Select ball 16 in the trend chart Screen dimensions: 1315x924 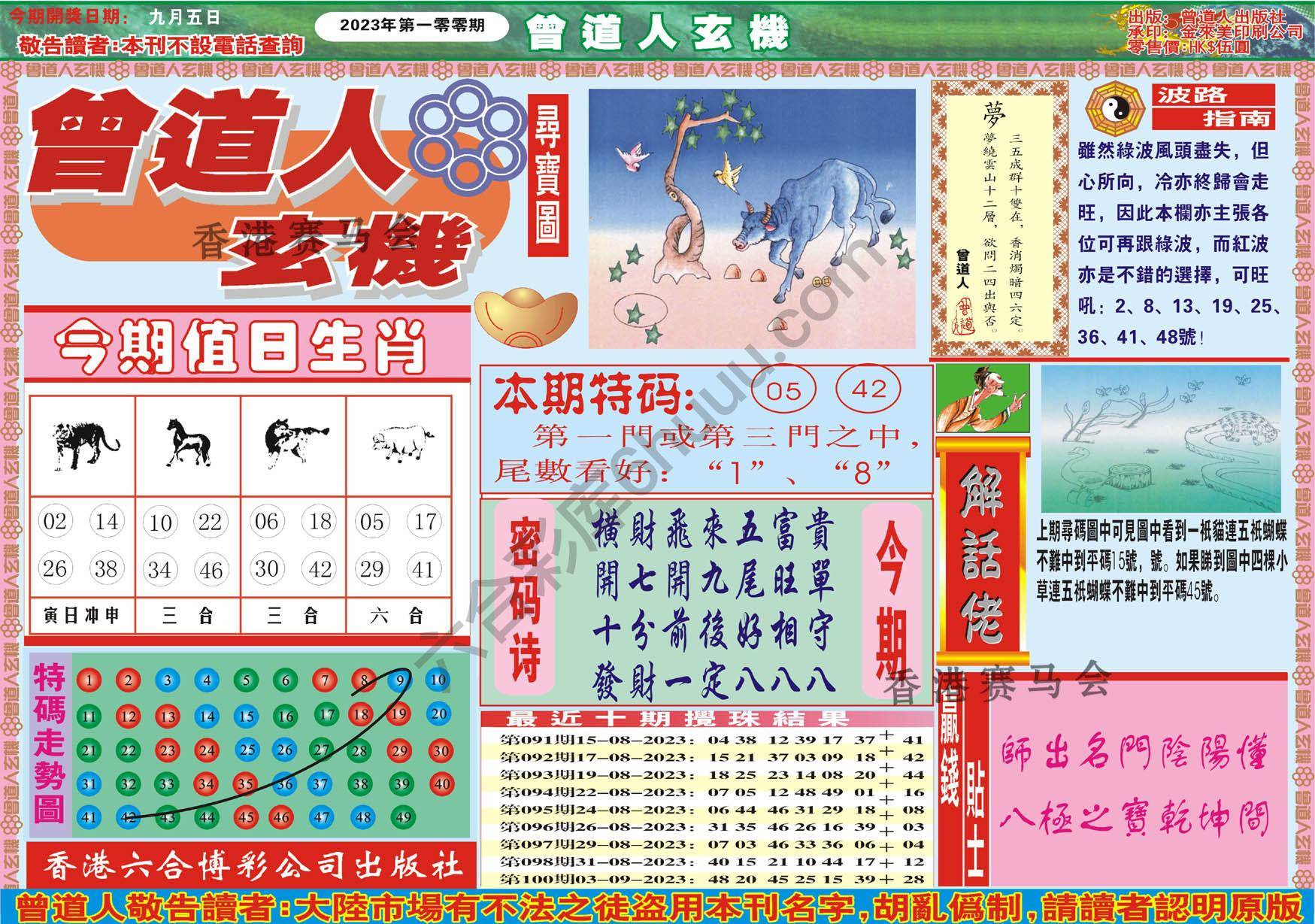click(x=285, y=716)
